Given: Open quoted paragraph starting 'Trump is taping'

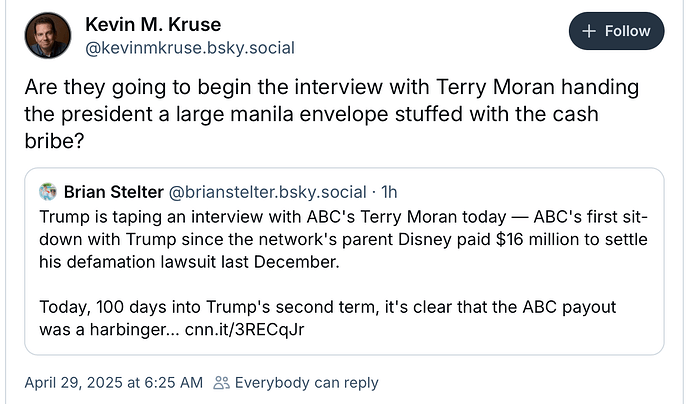Looking at the screenshot, I should coord(343,239).
